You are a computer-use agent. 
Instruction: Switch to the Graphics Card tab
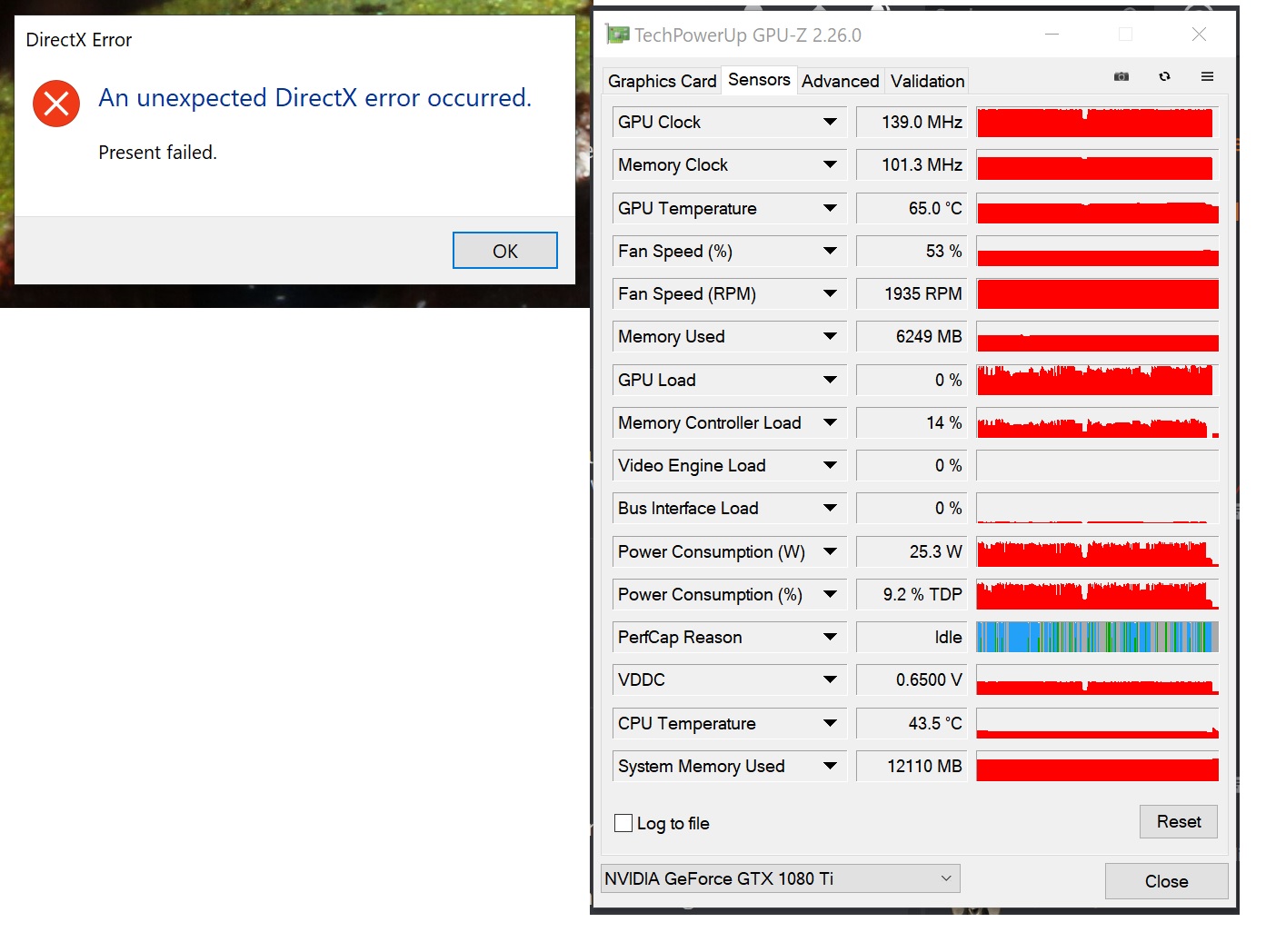click(662, 81)
